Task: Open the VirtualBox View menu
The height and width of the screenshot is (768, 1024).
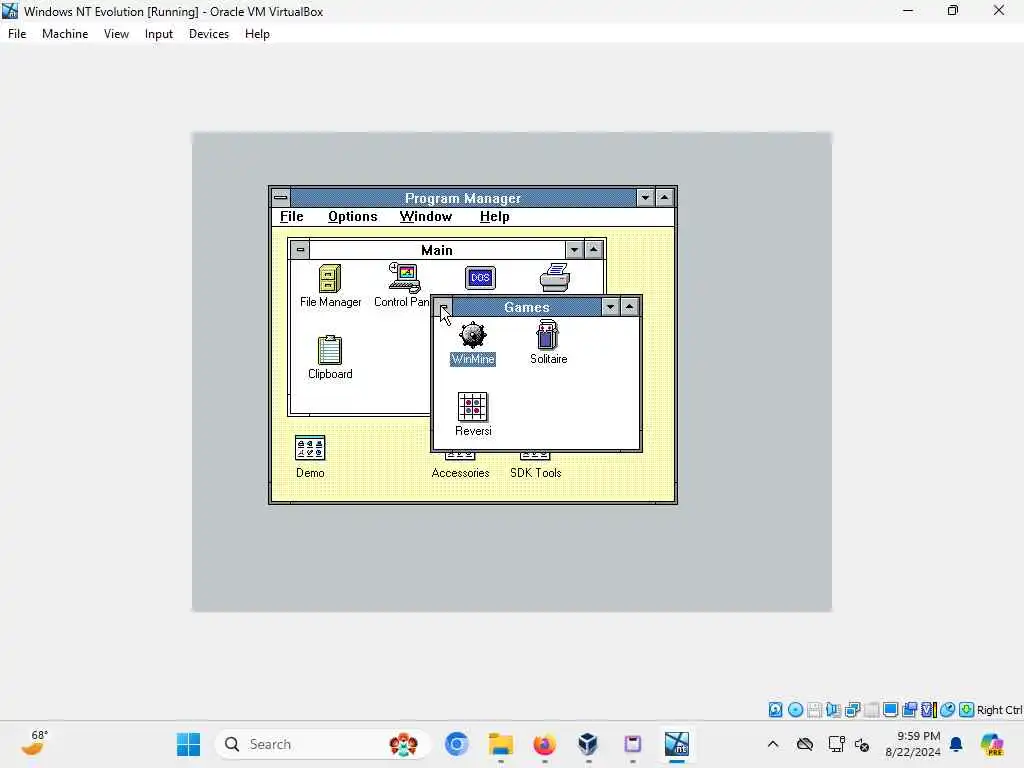Action: [116, 34]
